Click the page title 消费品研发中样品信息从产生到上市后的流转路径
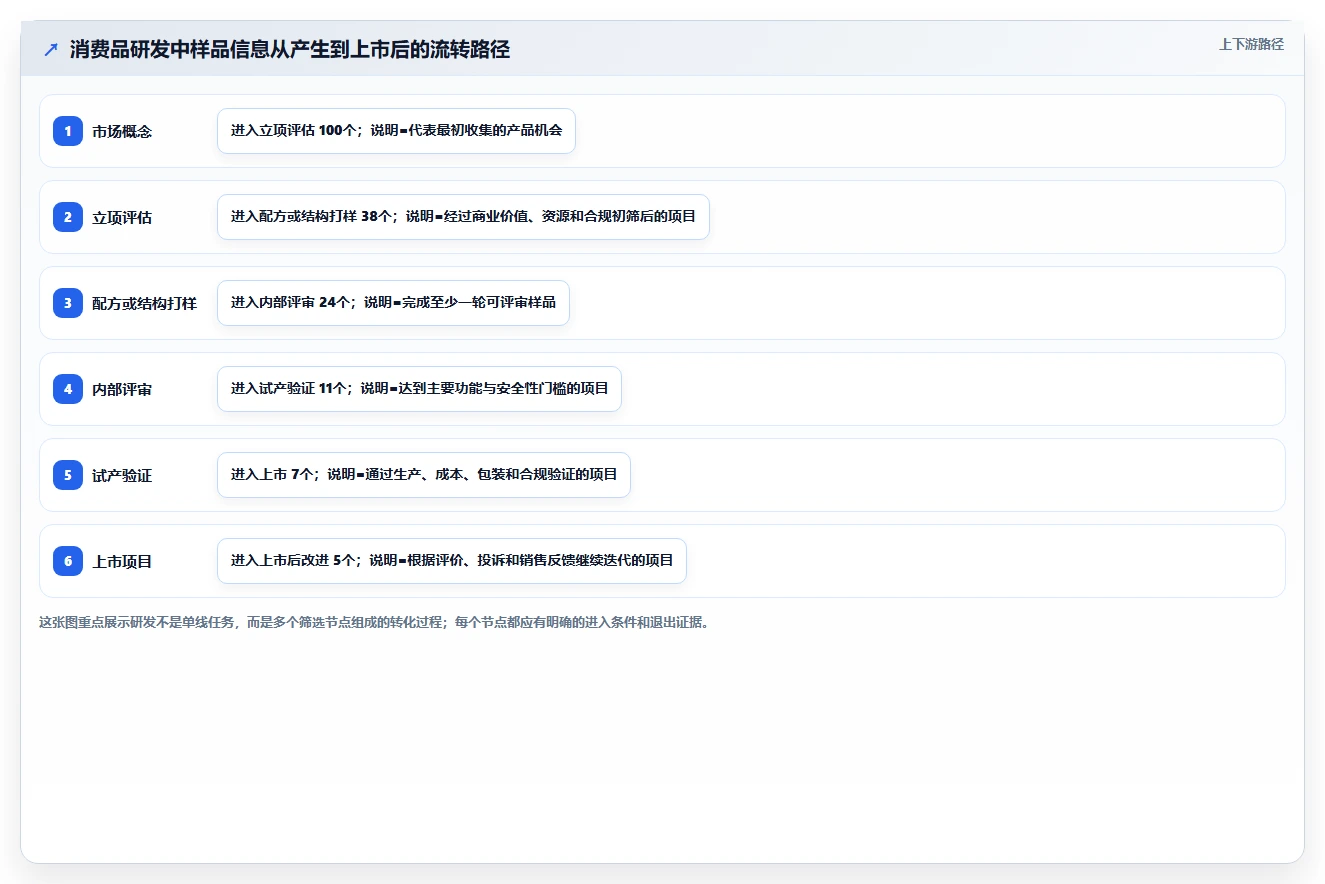 coord(290,49)
